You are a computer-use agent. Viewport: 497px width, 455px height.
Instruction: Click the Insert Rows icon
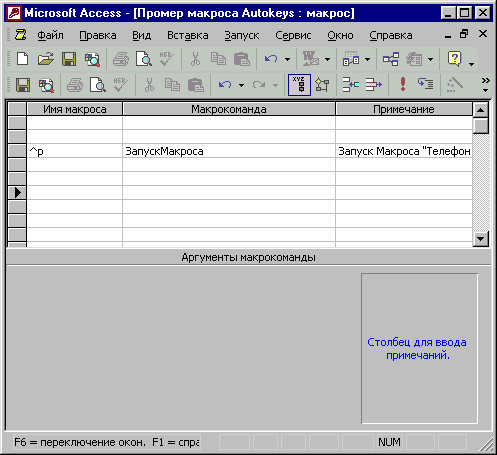(x=350, y=85)
